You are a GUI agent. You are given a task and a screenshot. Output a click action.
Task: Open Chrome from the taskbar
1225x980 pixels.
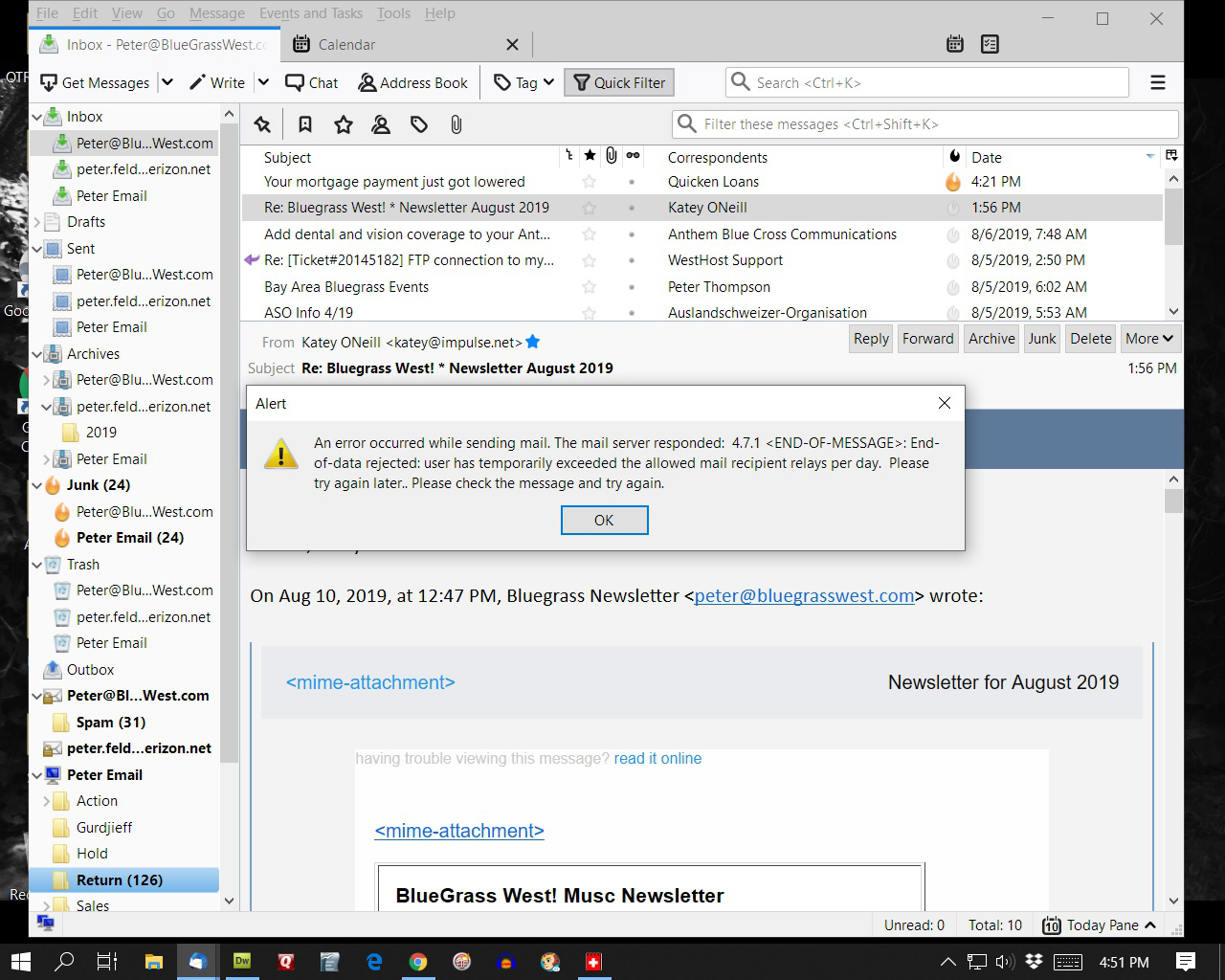tap(418, 962)
